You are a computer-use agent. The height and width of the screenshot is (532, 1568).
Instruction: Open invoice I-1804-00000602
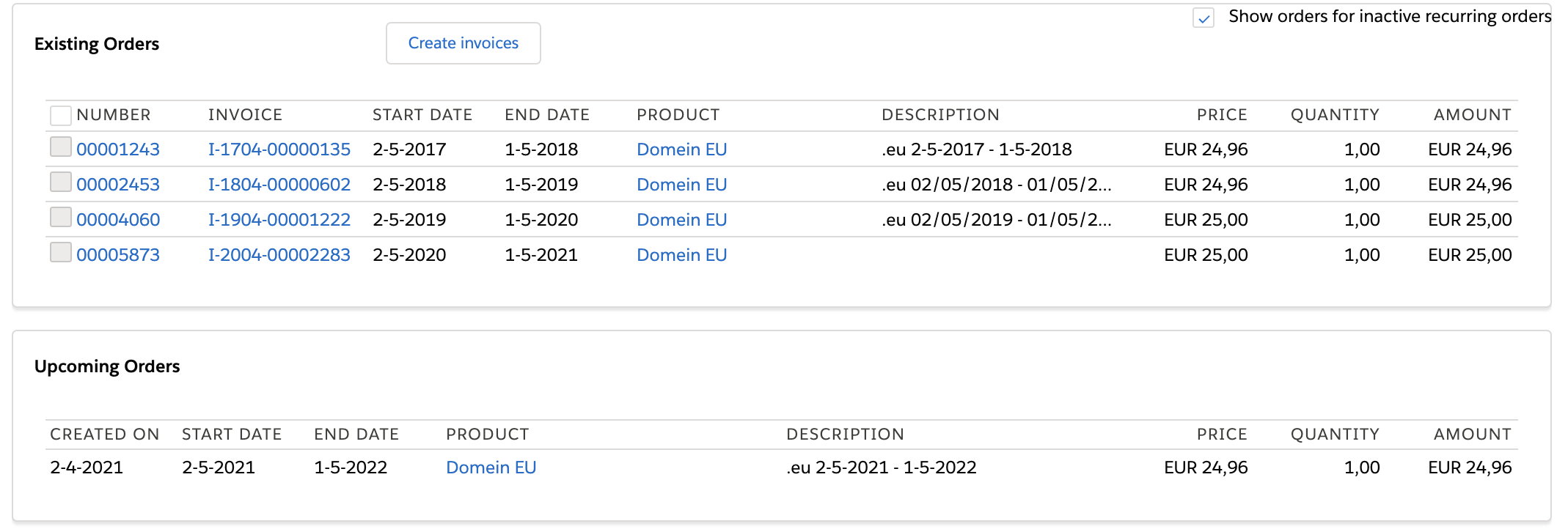(279, 185)
